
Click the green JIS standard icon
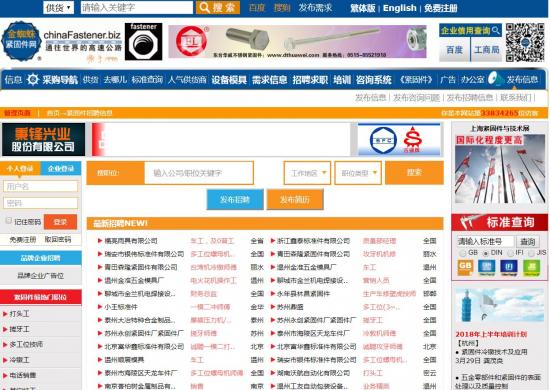531,267
